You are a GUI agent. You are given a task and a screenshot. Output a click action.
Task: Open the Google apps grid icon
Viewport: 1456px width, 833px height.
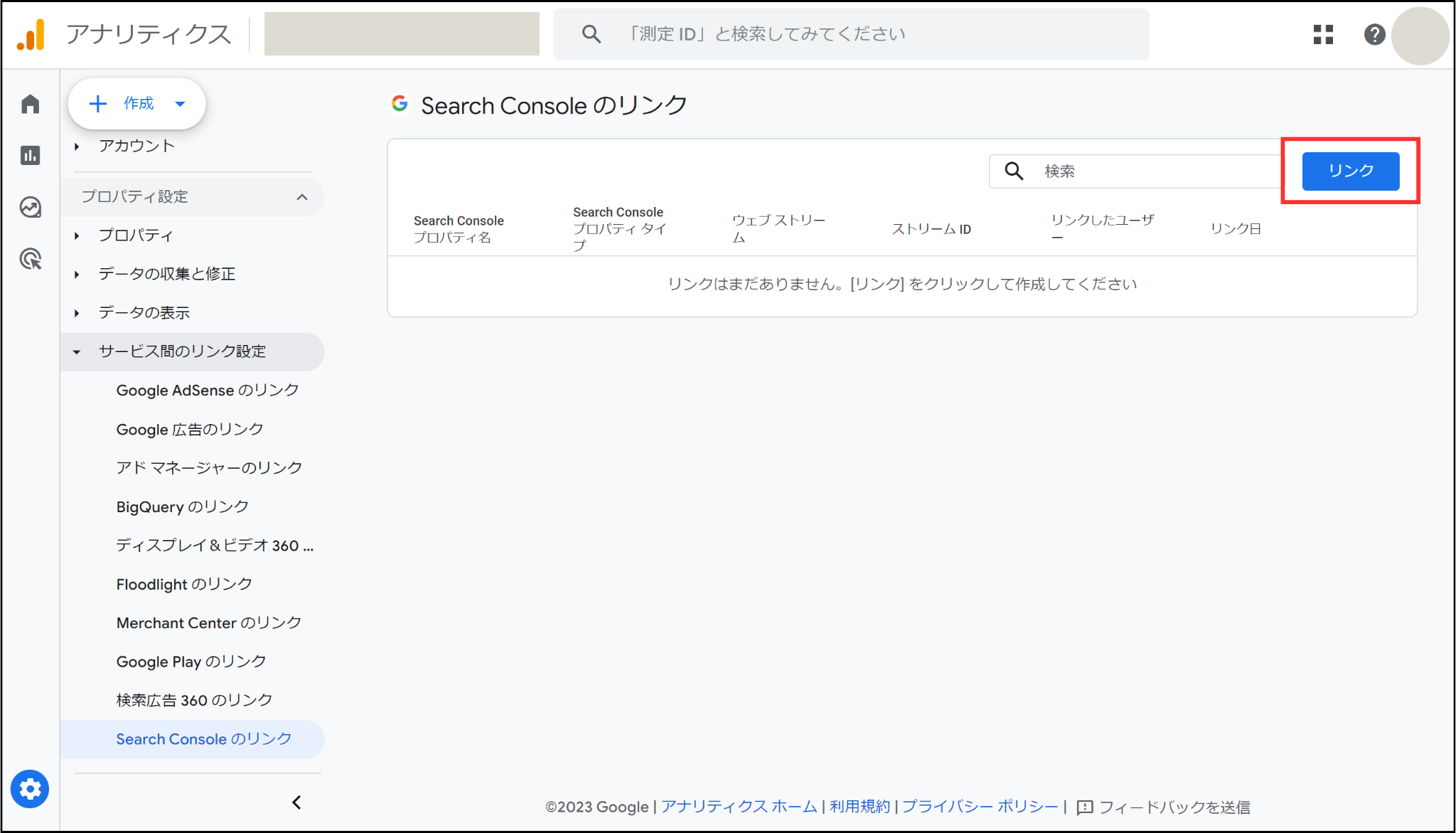(x=1323, y=34)
